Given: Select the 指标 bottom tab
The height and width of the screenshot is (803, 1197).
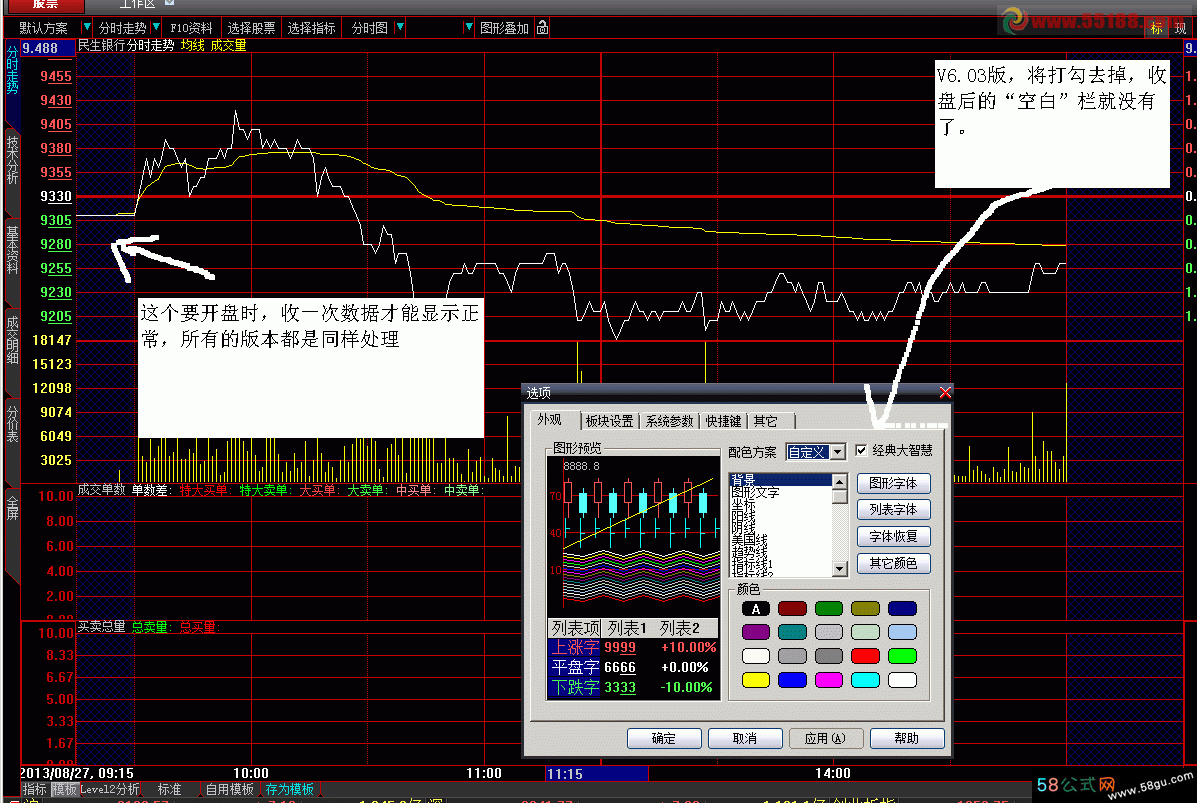Looking at the screenshot, I should (x=34, y=789).
